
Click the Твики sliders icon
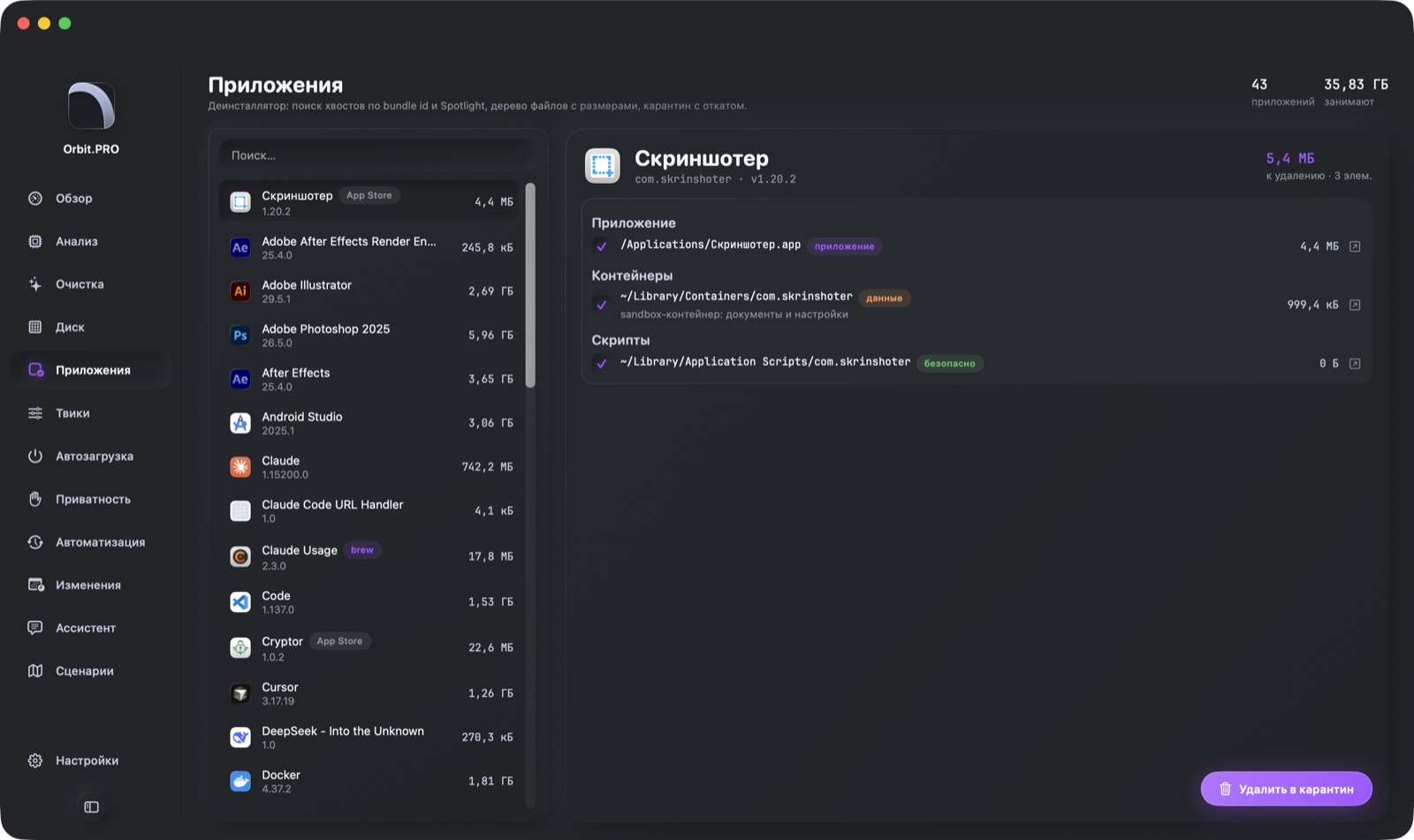(x=35, y=413)
